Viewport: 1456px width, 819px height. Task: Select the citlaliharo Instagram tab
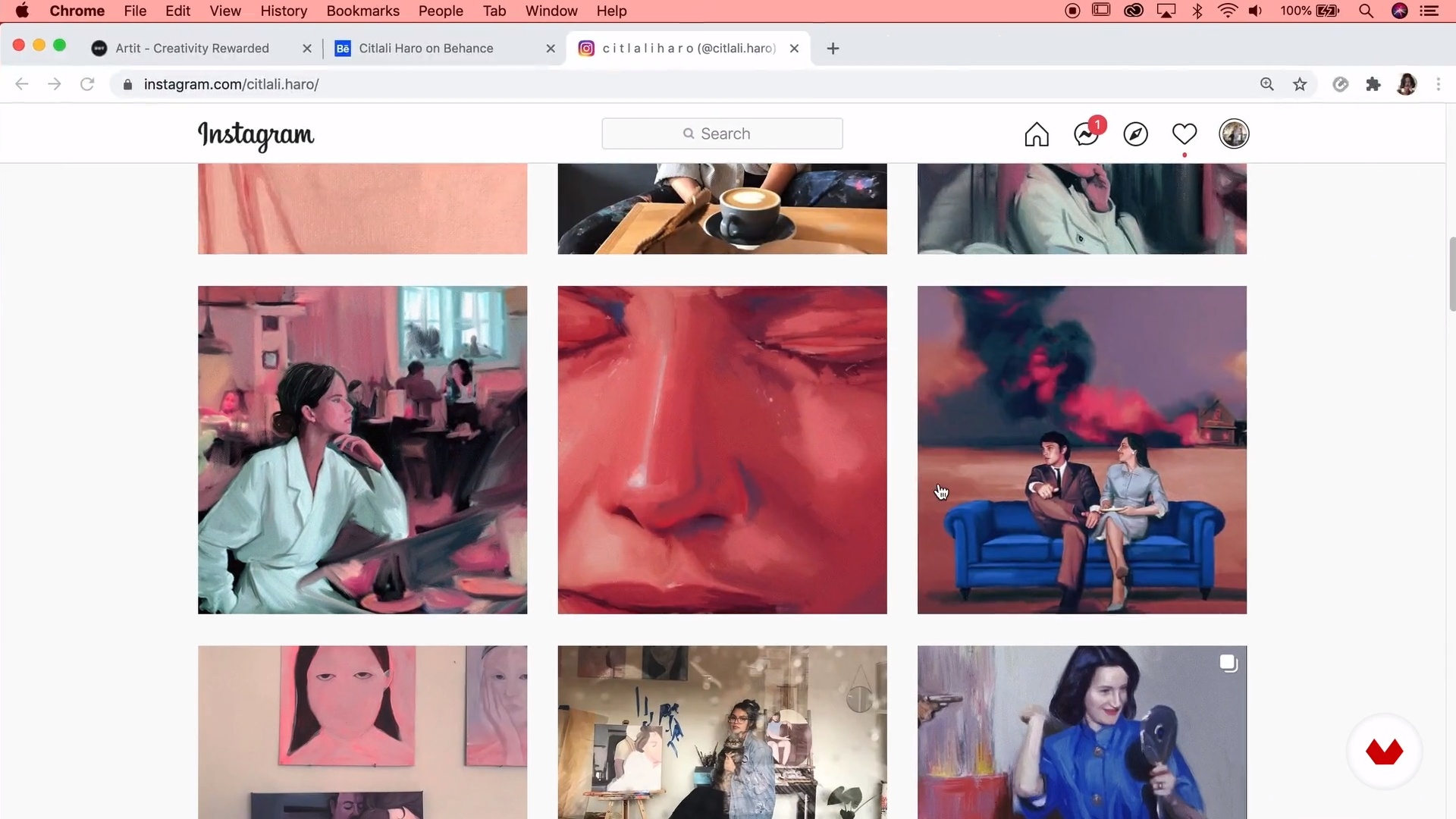[x=689, y=49]
